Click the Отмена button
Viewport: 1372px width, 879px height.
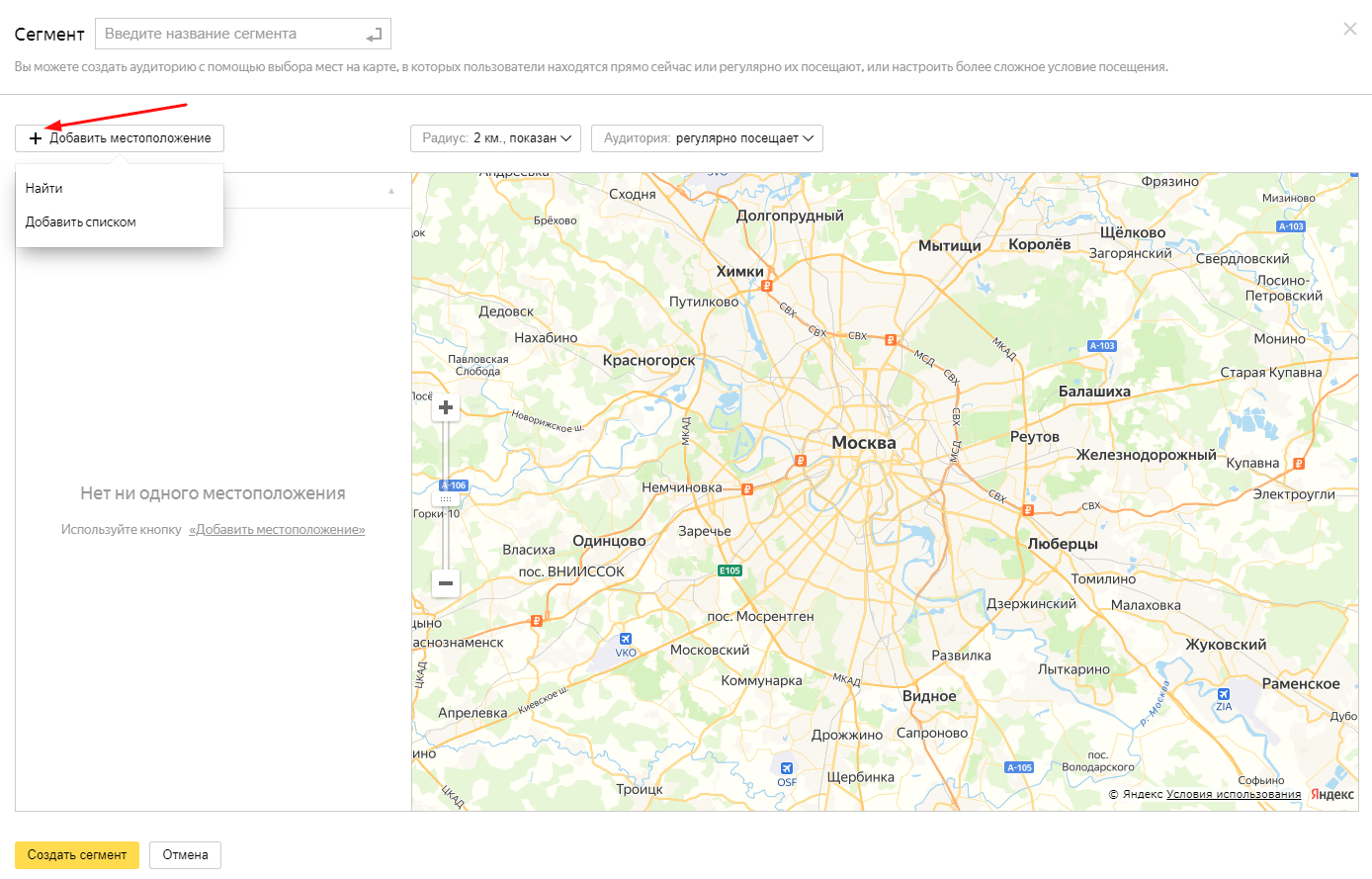coord(185,854)
